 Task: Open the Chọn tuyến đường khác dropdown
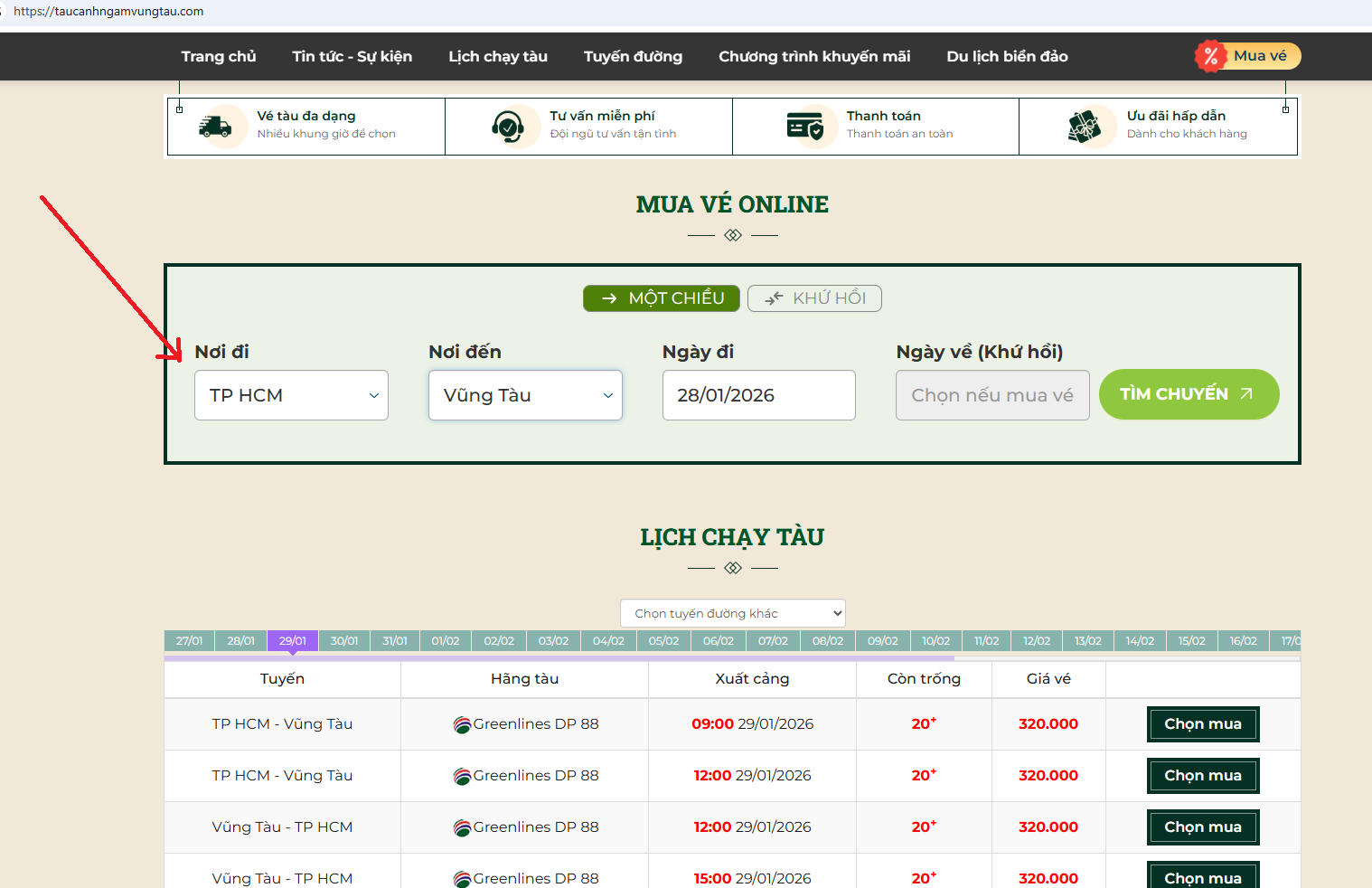tap(733, 613)
